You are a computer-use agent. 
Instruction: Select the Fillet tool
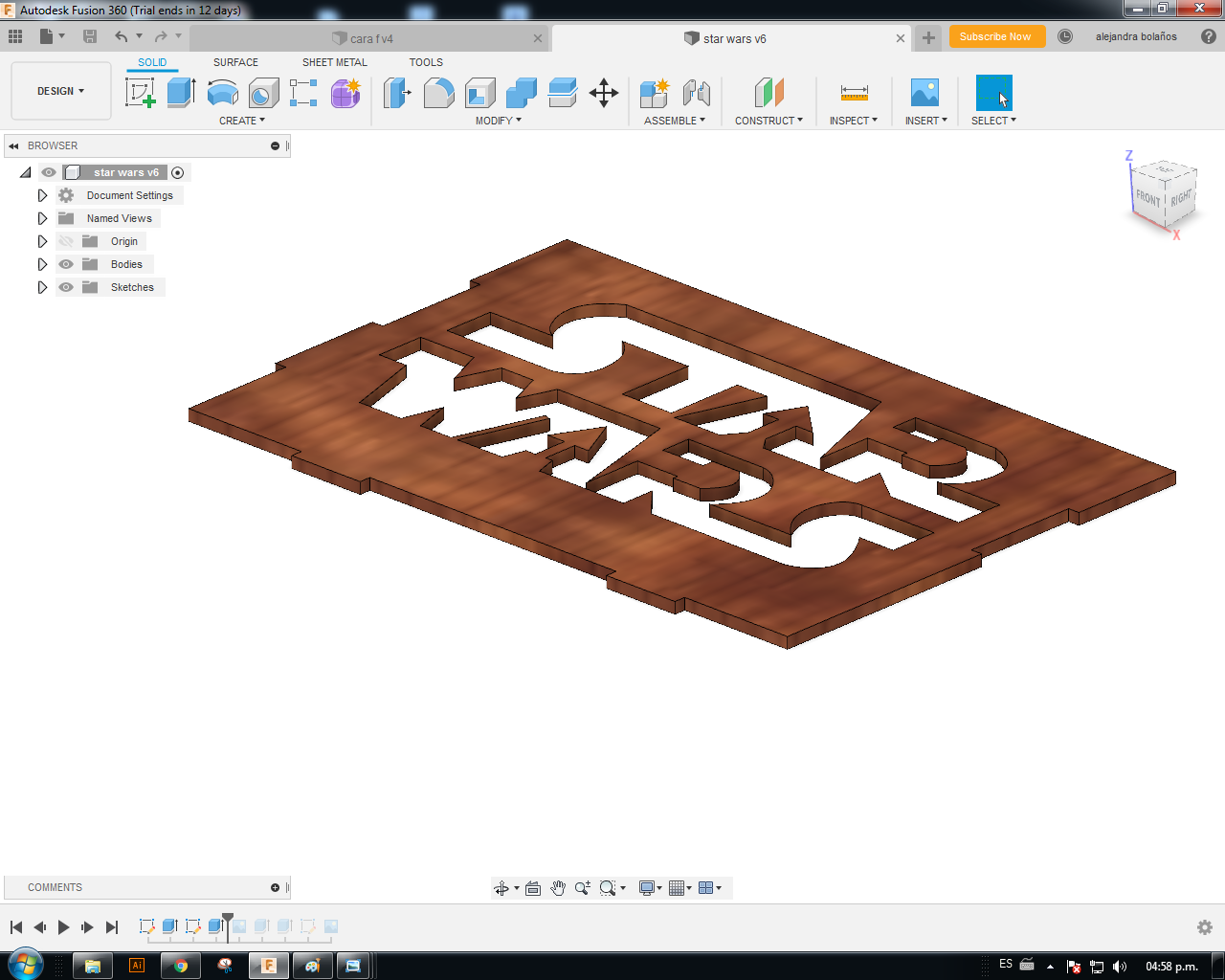point(438,93)
